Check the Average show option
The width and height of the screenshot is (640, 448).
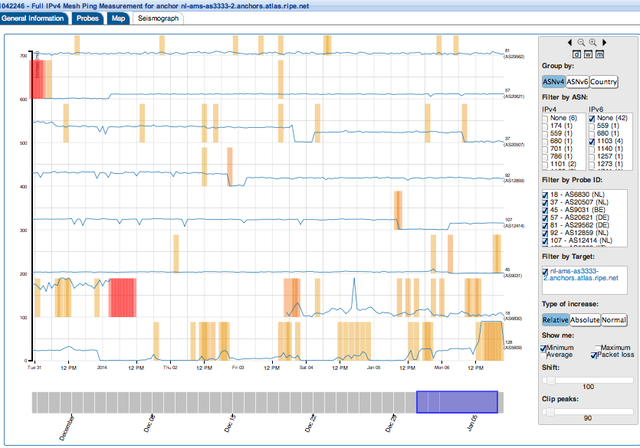(x=544, y=355)
